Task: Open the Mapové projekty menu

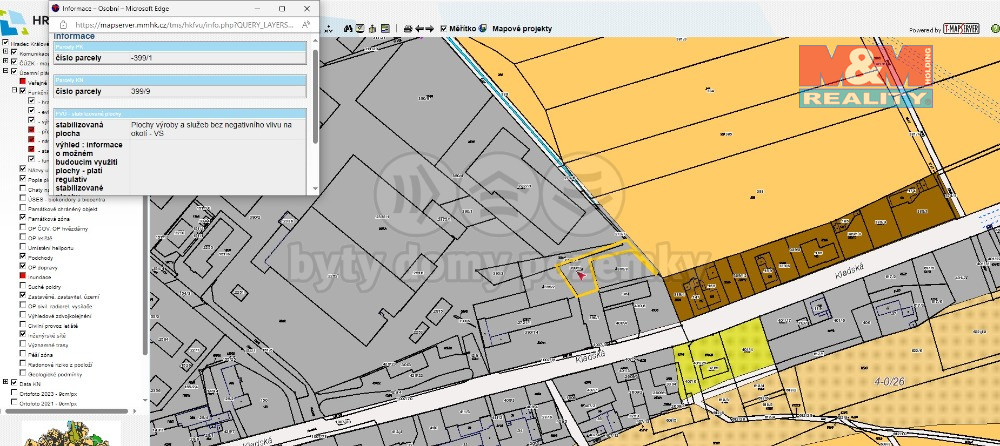Action: pyautogui.click(x=521, y=29)
